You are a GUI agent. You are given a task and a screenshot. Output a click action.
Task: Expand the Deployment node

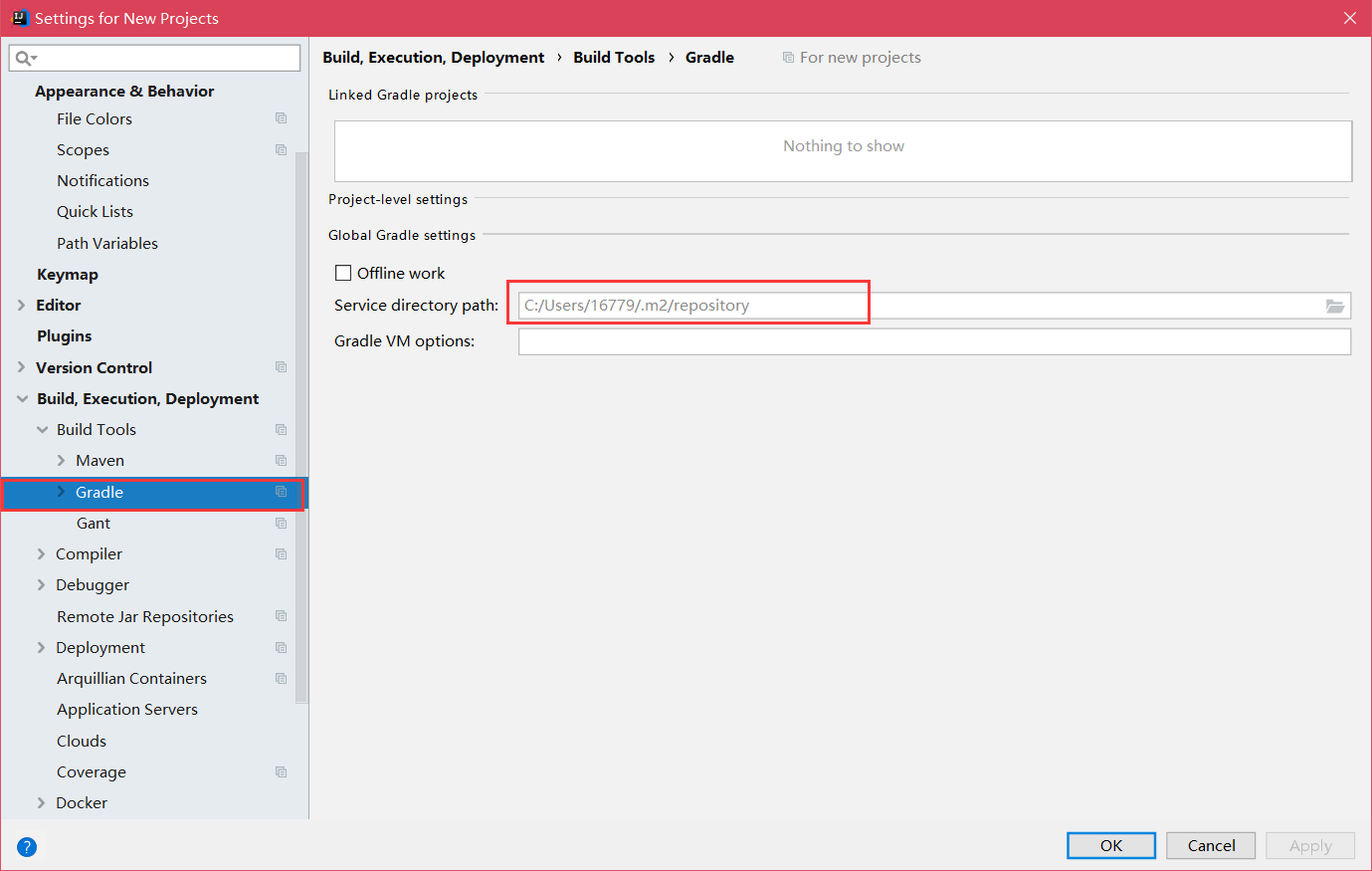click(x=41, y=648)
